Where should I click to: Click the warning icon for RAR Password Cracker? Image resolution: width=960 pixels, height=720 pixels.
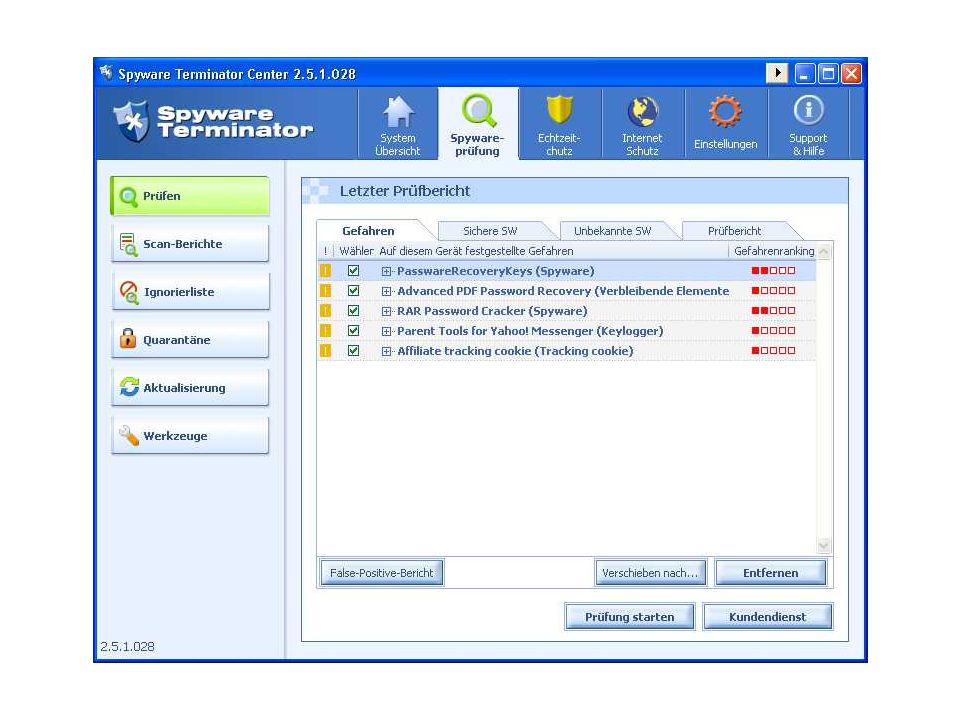click(x=325, y=311)
